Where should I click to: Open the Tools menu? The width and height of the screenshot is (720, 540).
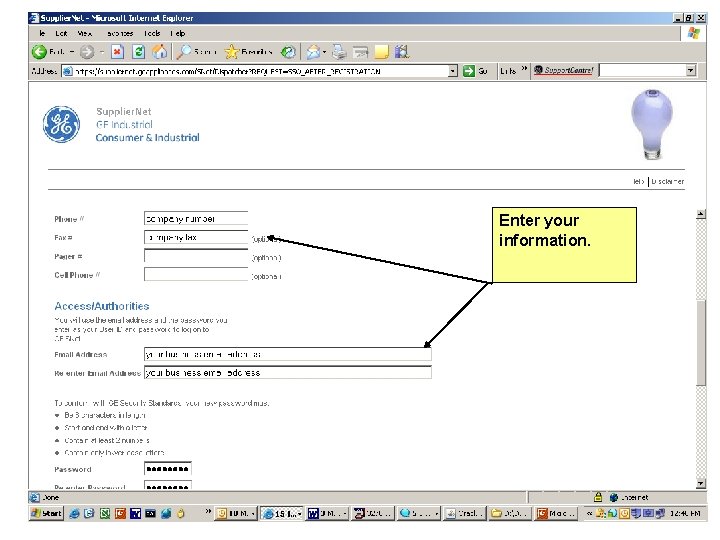pyautogui.click(x=152, y=34)
